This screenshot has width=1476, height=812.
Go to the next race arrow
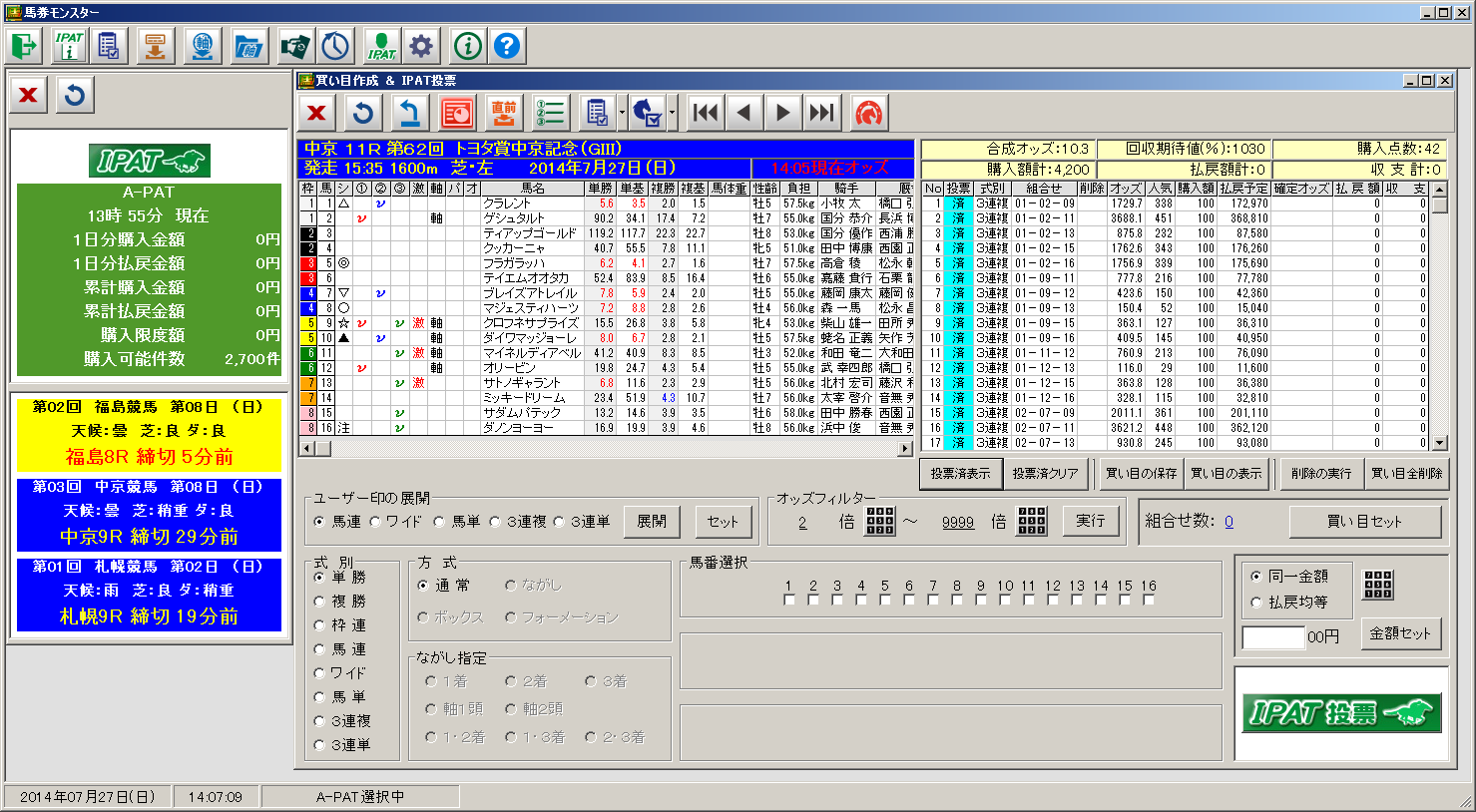pos(783,113)
